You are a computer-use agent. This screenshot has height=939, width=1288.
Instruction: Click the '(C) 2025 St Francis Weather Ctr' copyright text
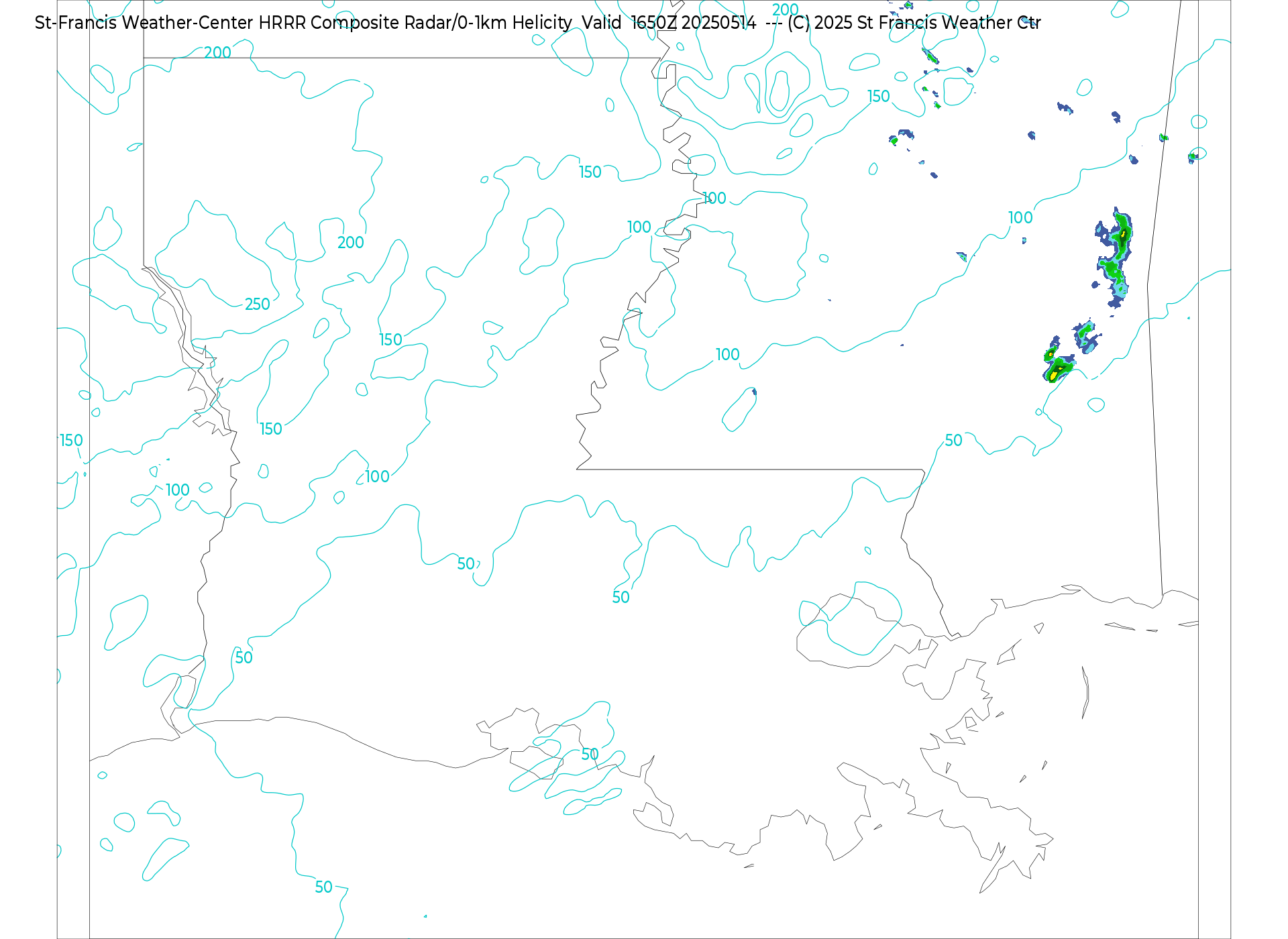pos(914,23)
